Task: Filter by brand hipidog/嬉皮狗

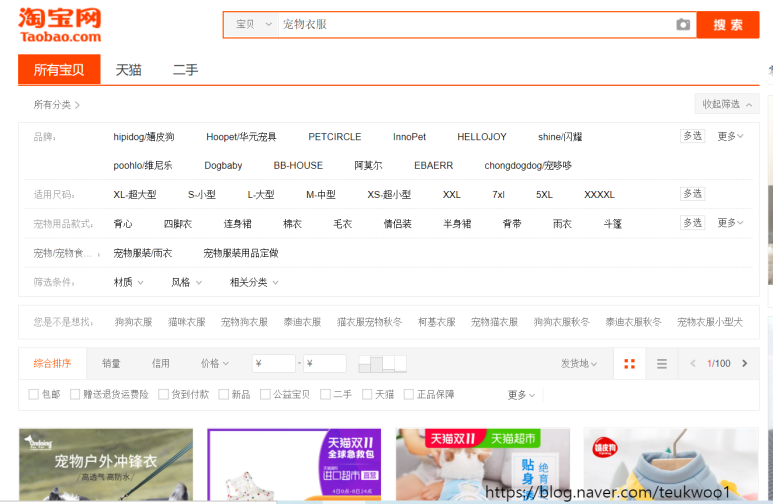Action: 143,137
